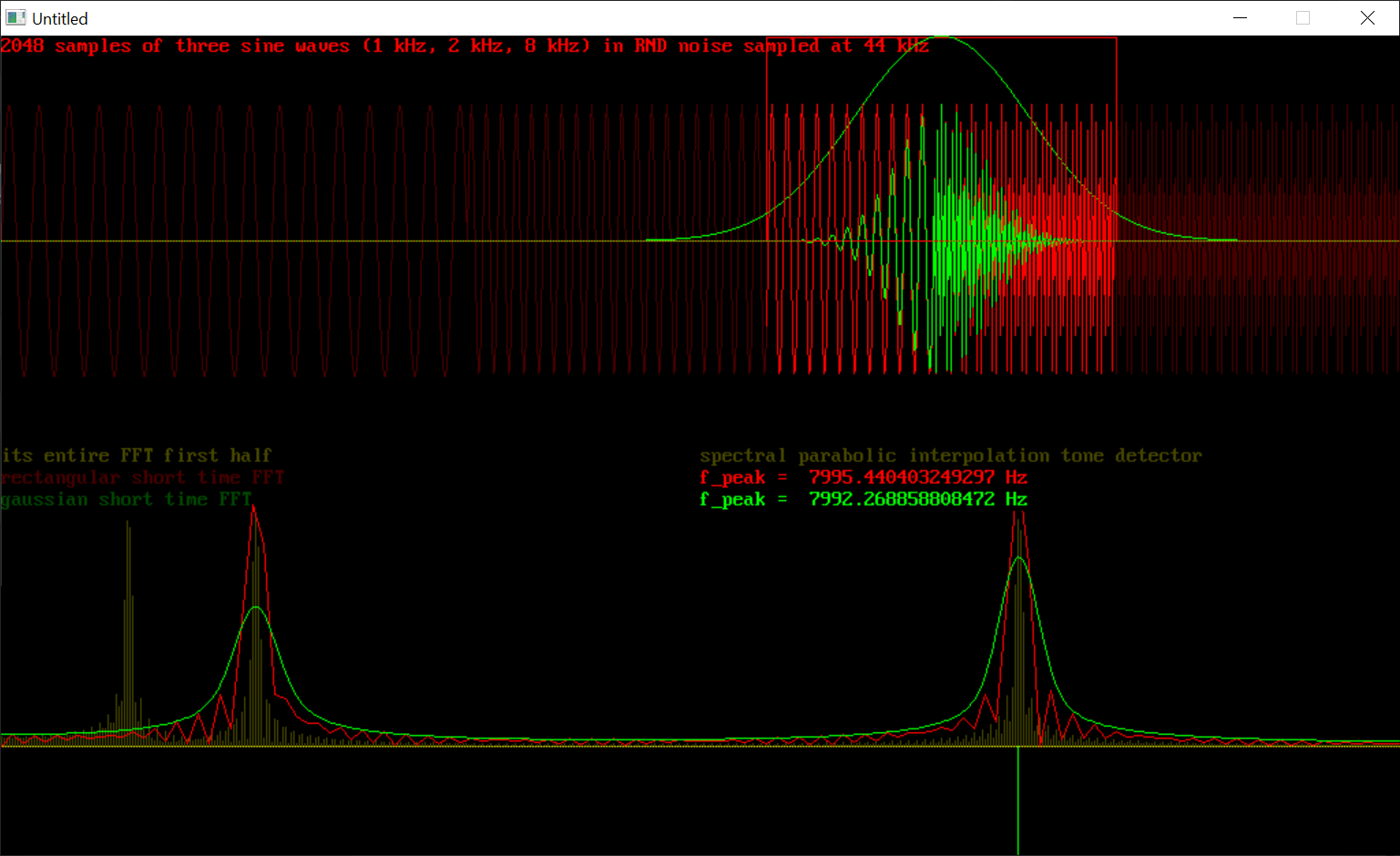Select the "rectangular short time FFT" legend label
Screen dimensions: 1400x856
pos(143,477)
